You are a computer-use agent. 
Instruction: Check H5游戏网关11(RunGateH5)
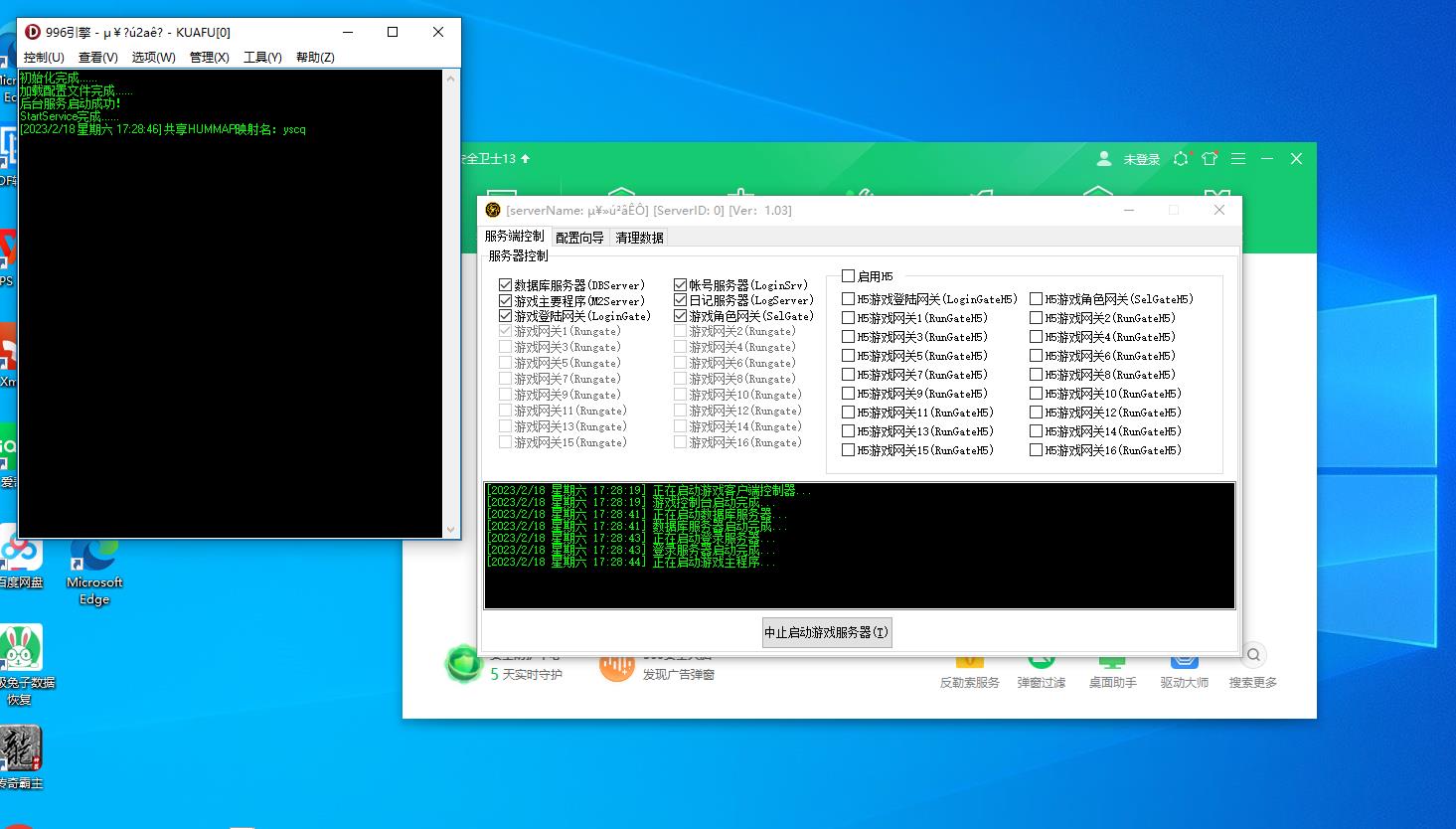pyautogui.click(x=848, y=413)
